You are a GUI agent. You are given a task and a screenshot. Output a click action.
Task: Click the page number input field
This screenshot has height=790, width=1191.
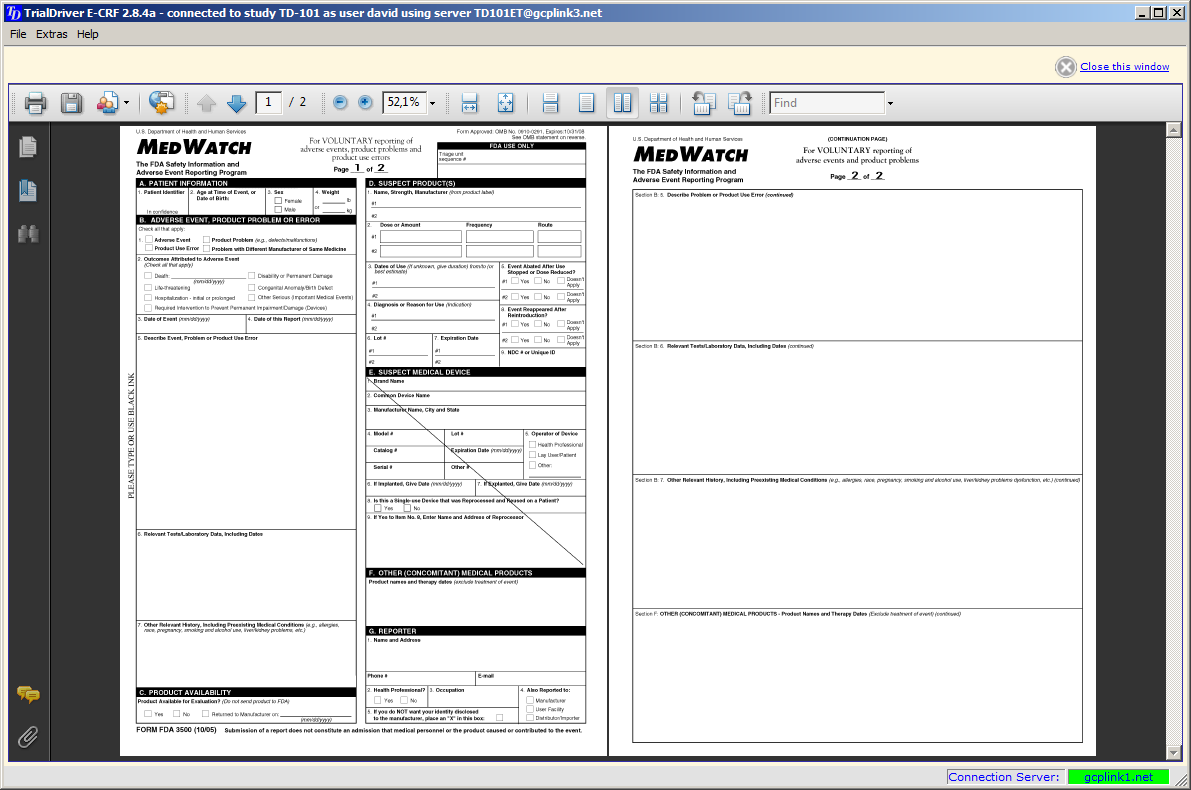coord(268,103)
